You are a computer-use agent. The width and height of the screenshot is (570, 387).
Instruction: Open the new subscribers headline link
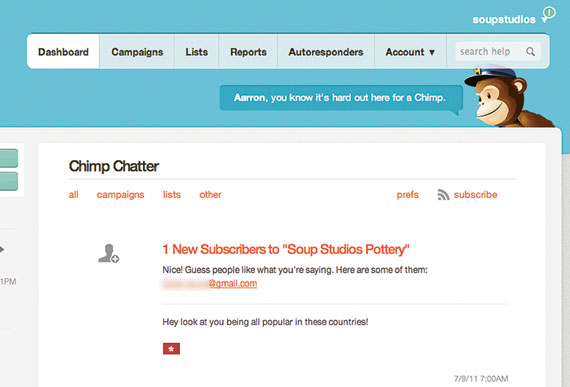pos(286,249)
